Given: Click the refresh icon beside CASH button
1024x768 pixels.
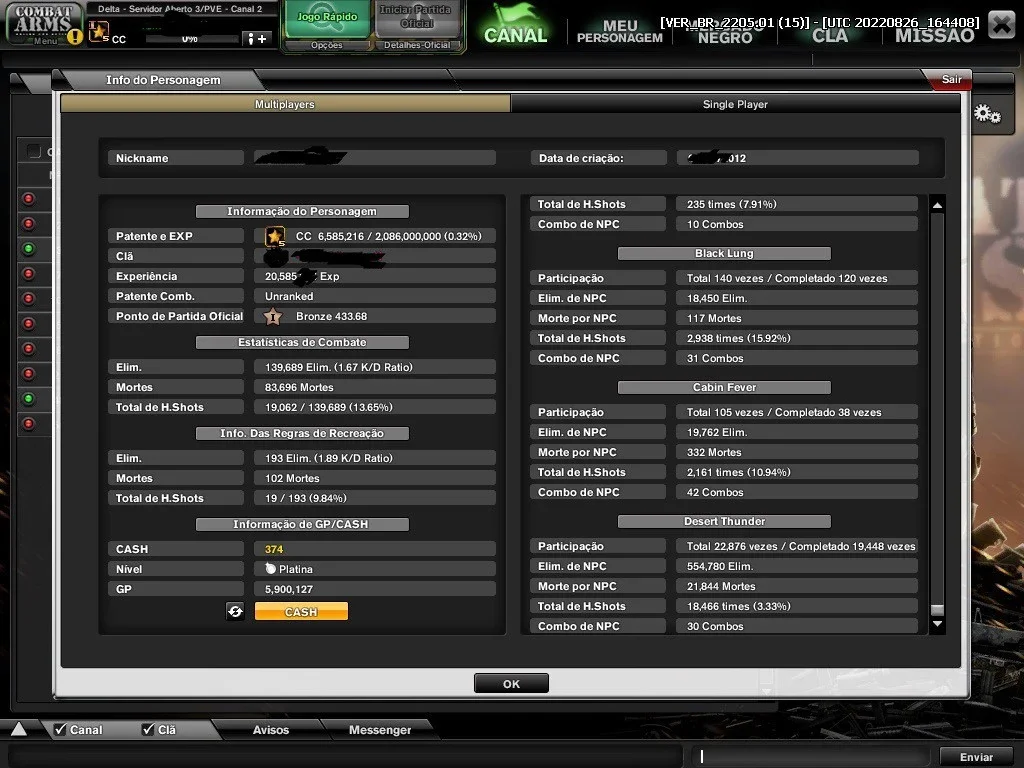Looking at the screenshot, I should point(235,611).
